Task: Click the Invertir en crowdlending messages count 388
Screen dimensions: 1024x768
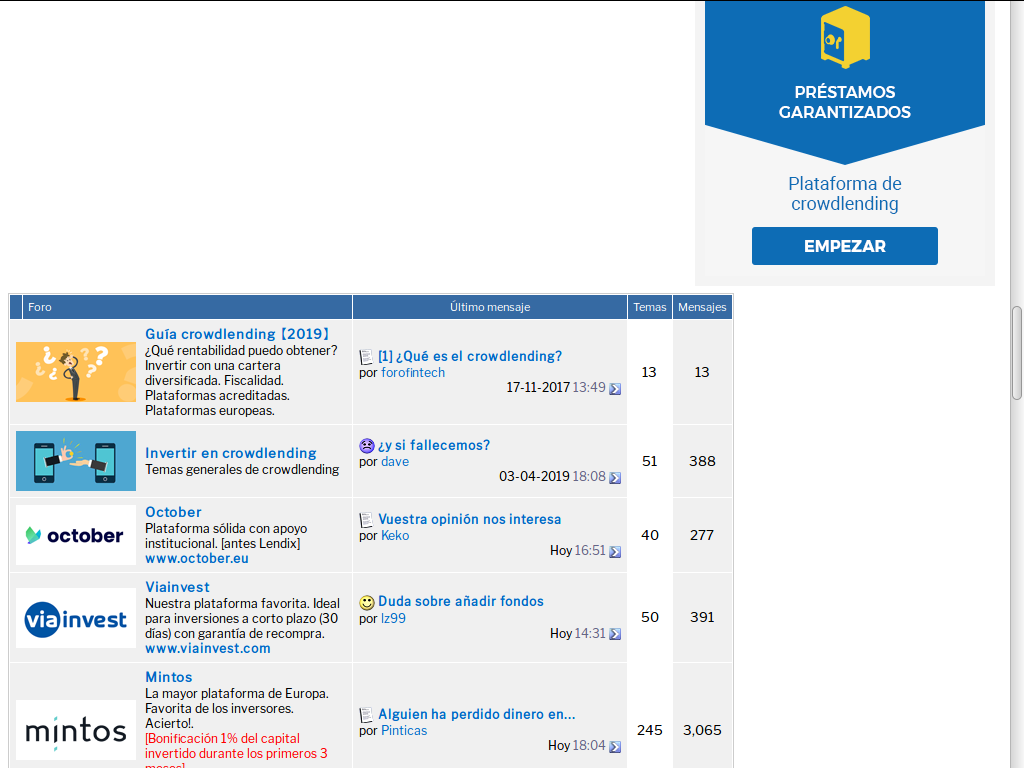Action: tap(702, 461)
